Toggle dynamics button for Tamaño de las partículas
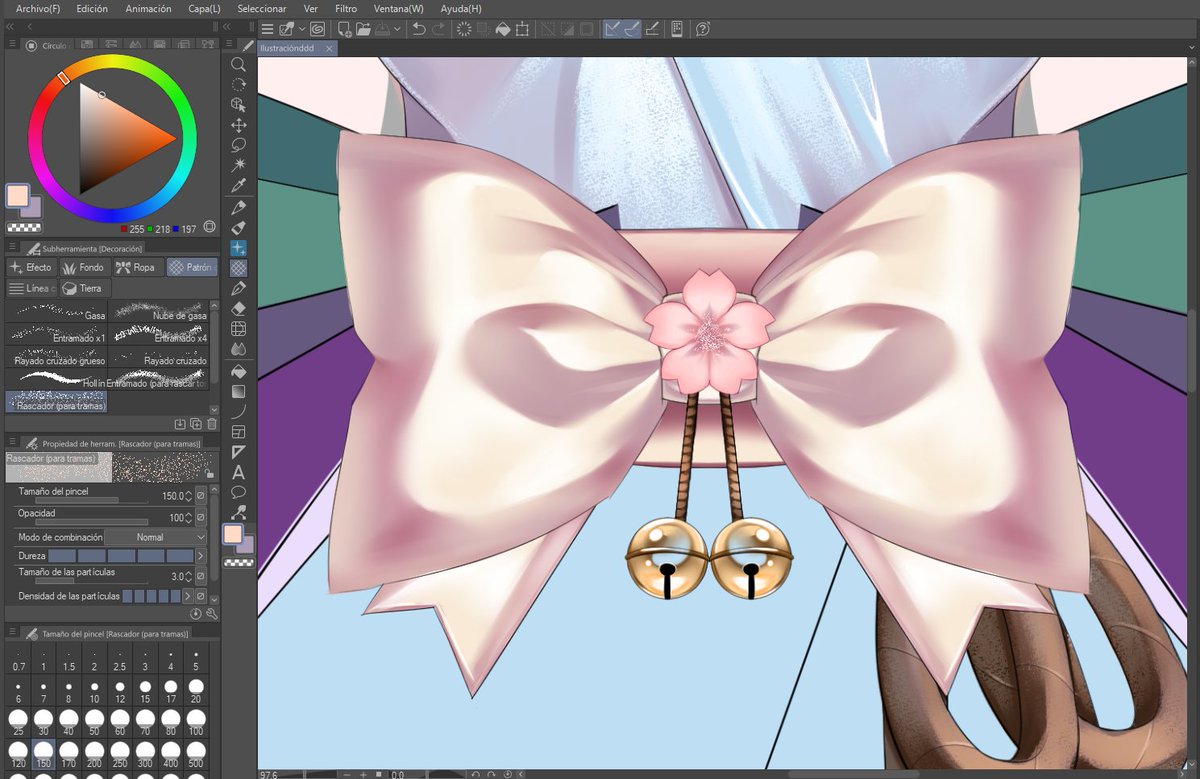1200x779 pixels. [x=201, y=576]
